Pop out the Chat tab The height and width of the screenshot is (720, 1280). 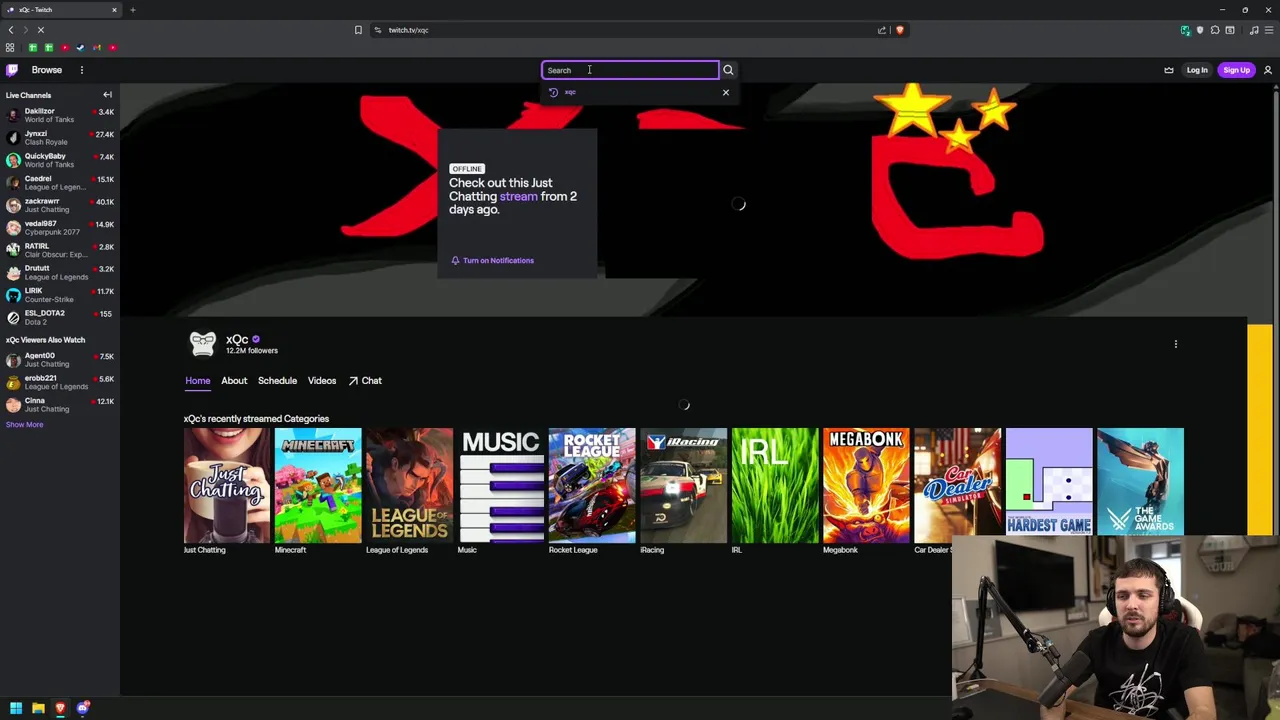pyautogui.click(x=365, y=381)
